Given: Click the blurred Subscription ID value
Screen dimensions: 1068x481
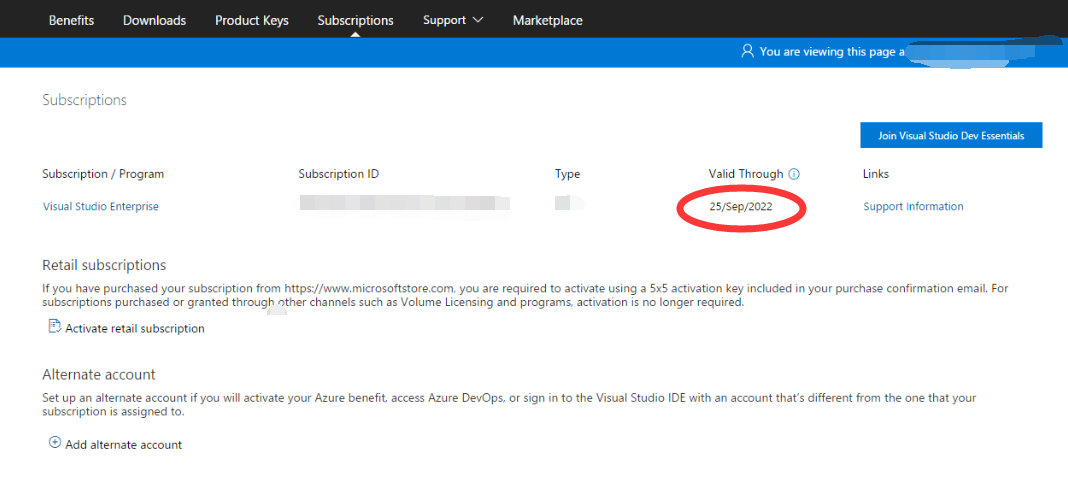Looking at the screenshot, I should [x=405, y=202].
